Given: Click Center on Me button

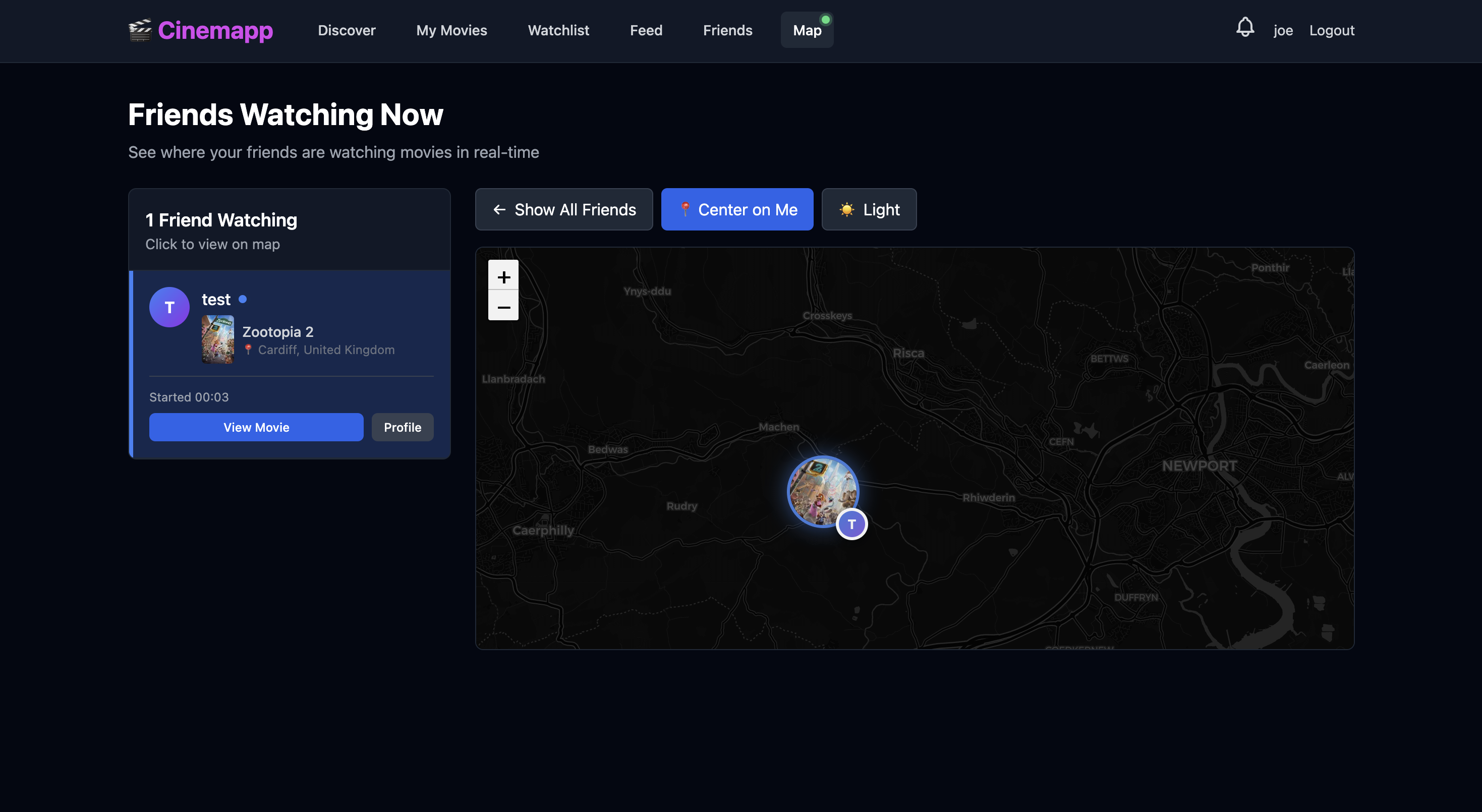Looking at the screenshot, I should pyautogui.click(x=737, y=209).
